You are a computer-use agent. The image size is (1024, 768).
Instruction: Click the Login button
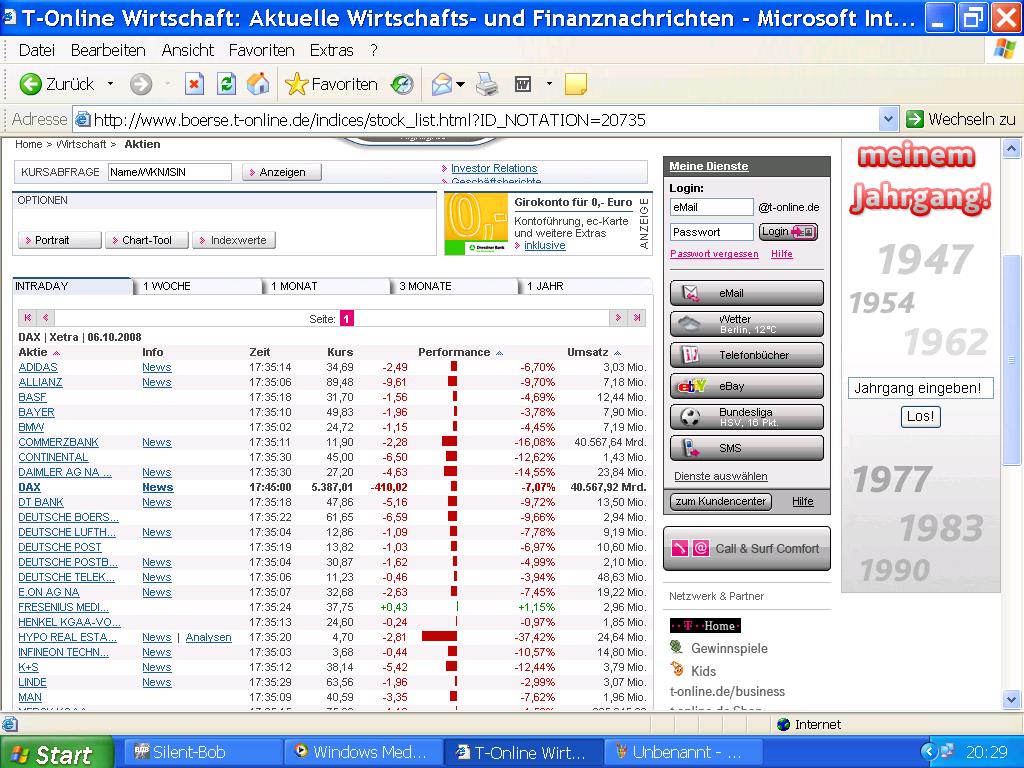coord(788,232)
